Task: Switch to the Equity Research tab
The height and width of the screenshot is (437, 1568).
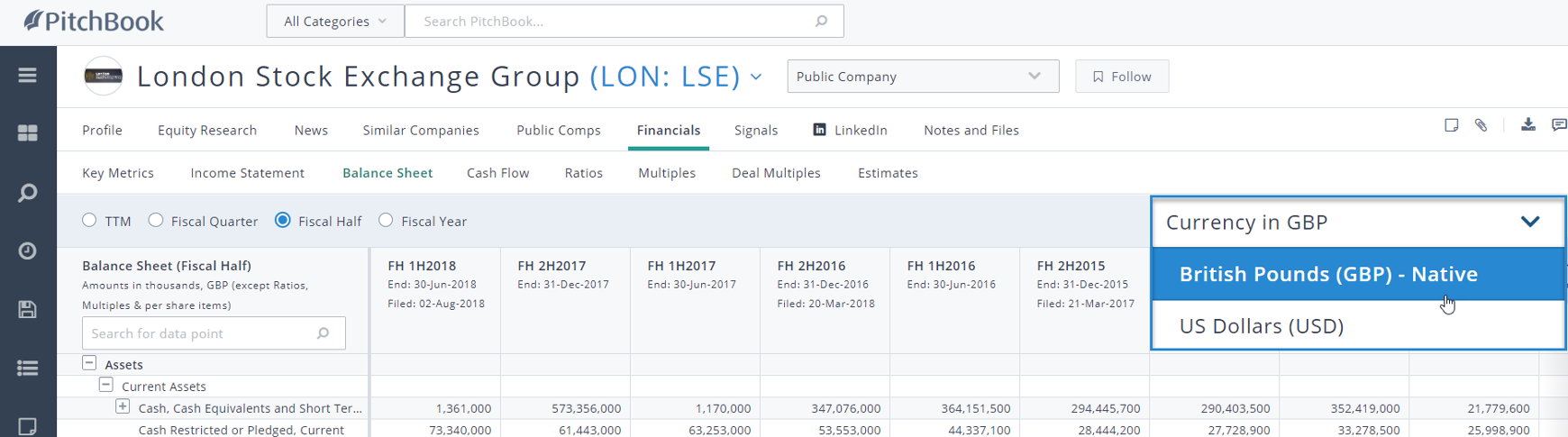Action: click(x=207, y=130)
